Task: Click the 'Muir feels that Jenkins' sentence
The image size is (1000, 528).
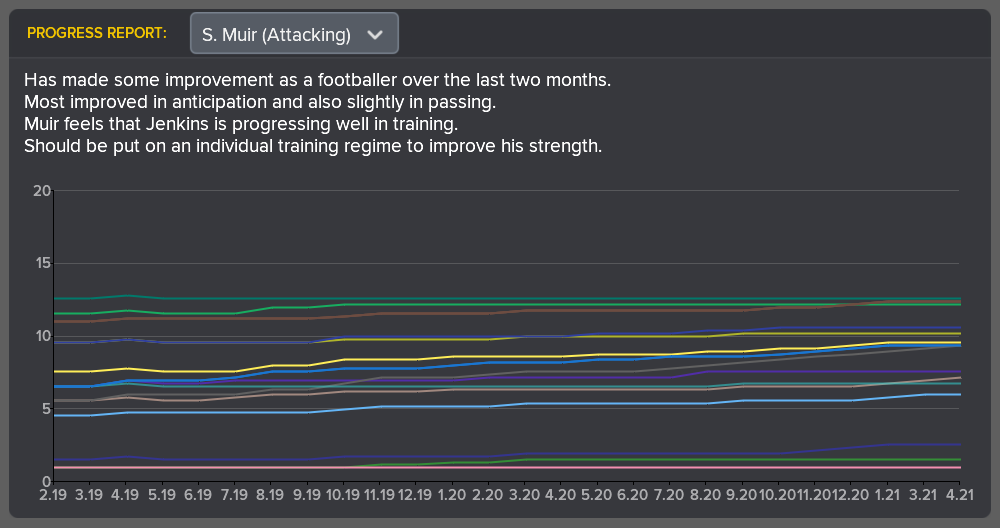Action: (240, 124)
